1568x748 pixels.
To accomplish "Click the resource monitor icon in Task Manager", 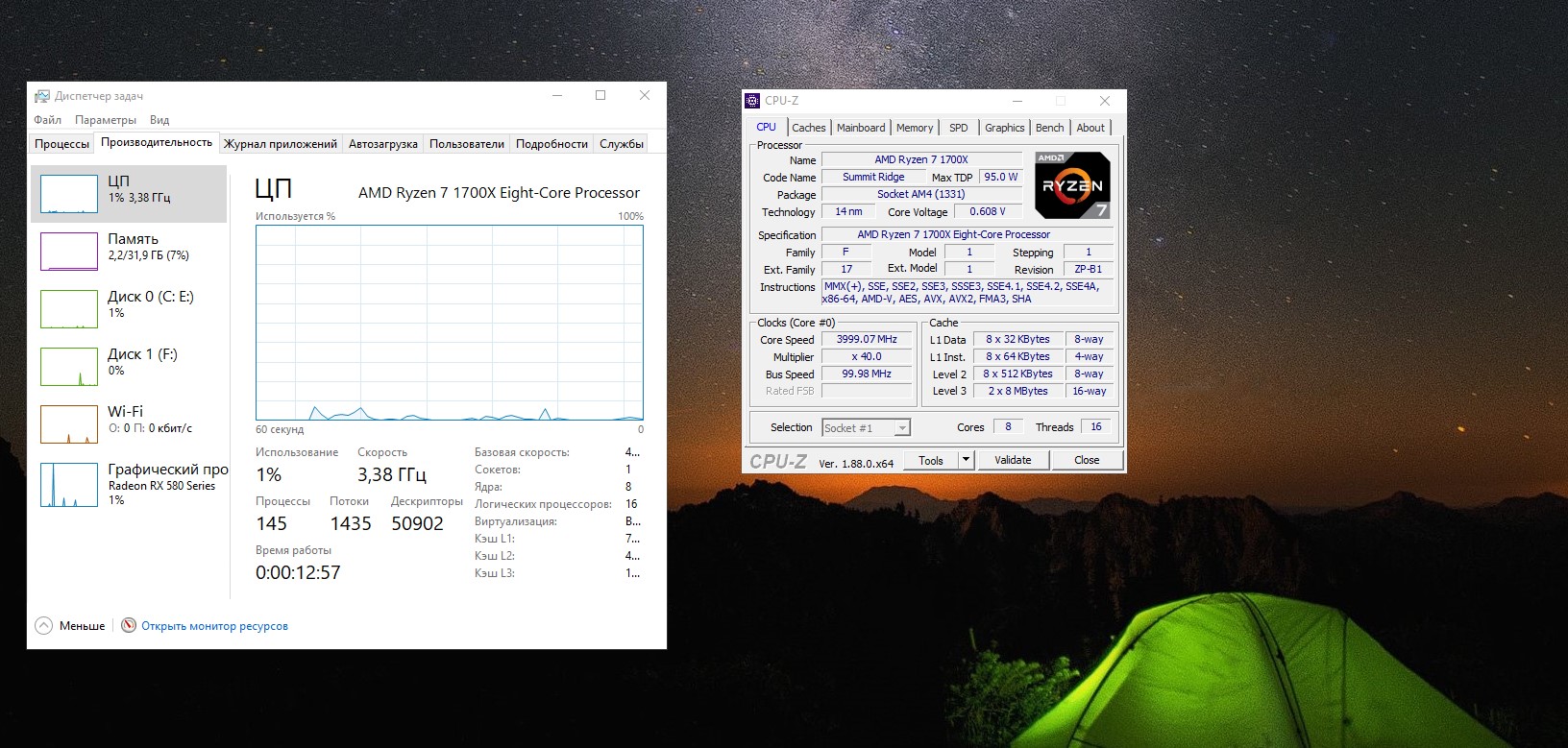I will 129,625.
